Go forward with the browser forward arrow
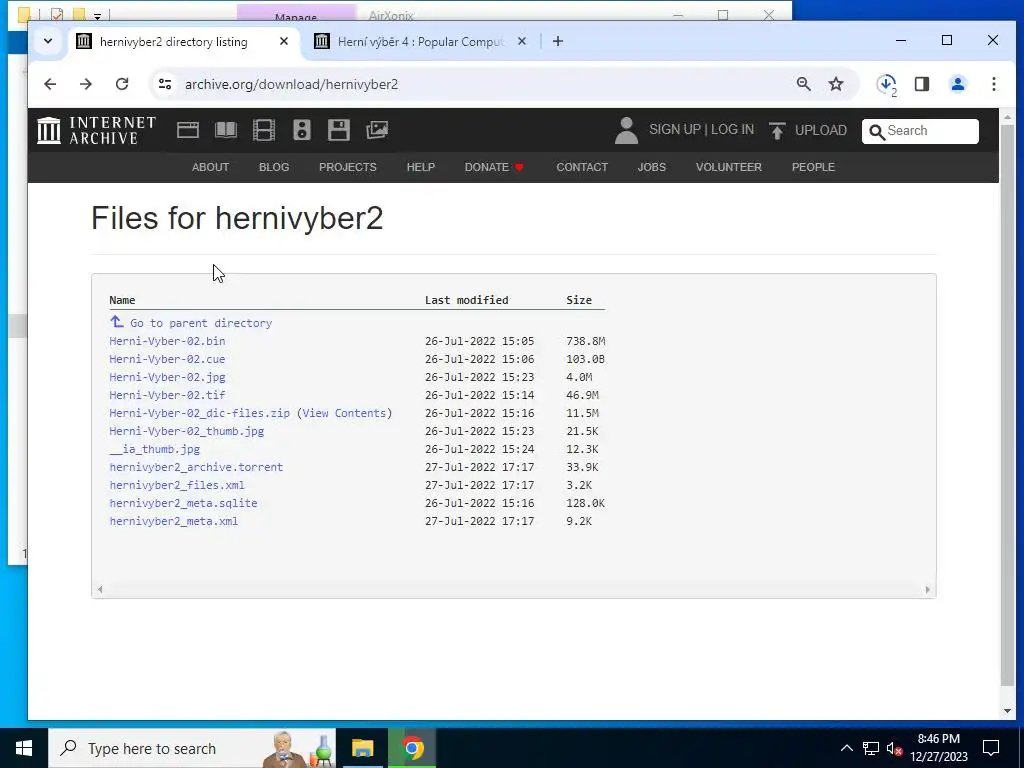 click(x=86, y=84)
